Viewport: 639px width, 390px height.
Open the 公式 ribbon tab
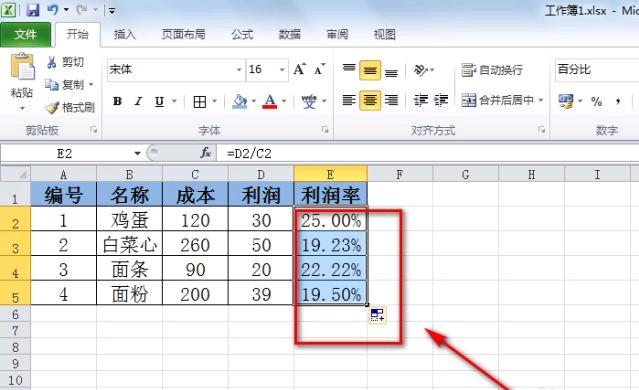click(242, 34)
